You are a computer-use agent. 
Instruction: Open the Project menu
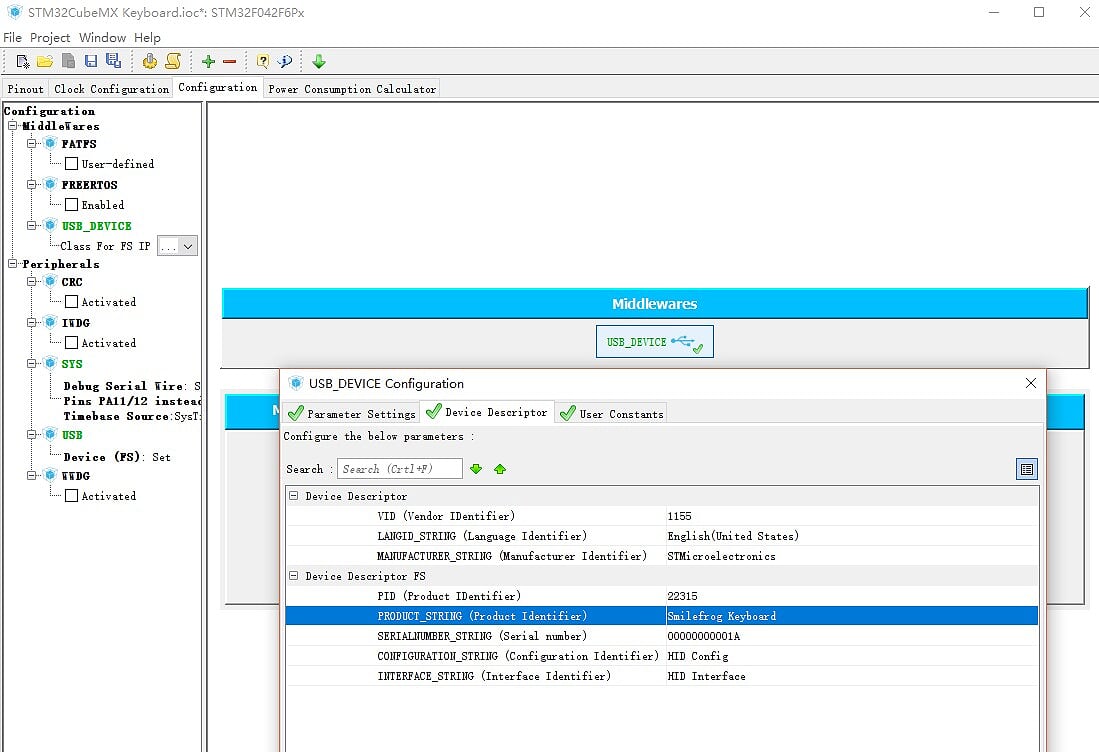pyautogui.click(x=50, y=38)
